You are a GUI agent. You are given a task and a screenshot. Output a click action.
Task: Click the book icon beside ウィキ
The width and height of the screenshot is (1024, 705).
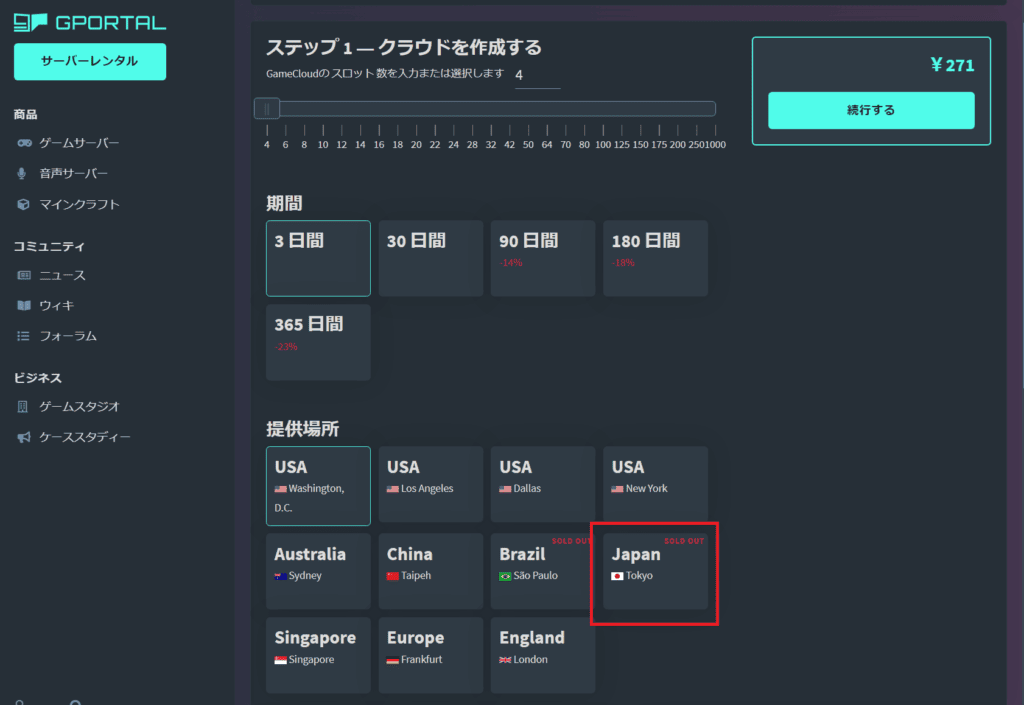pyautogui.click(x=24, y=306)
